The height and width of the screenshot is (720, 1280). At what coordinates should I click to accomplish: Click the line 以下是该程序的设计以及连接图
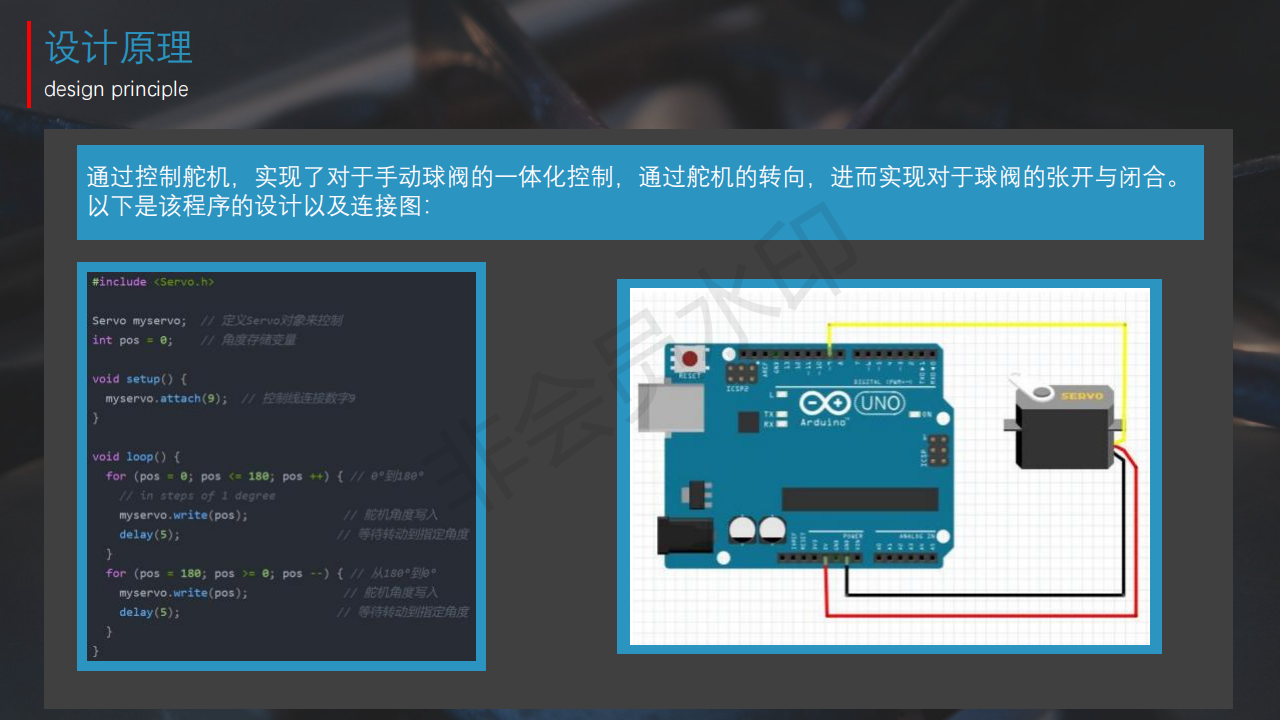(258, 208)
